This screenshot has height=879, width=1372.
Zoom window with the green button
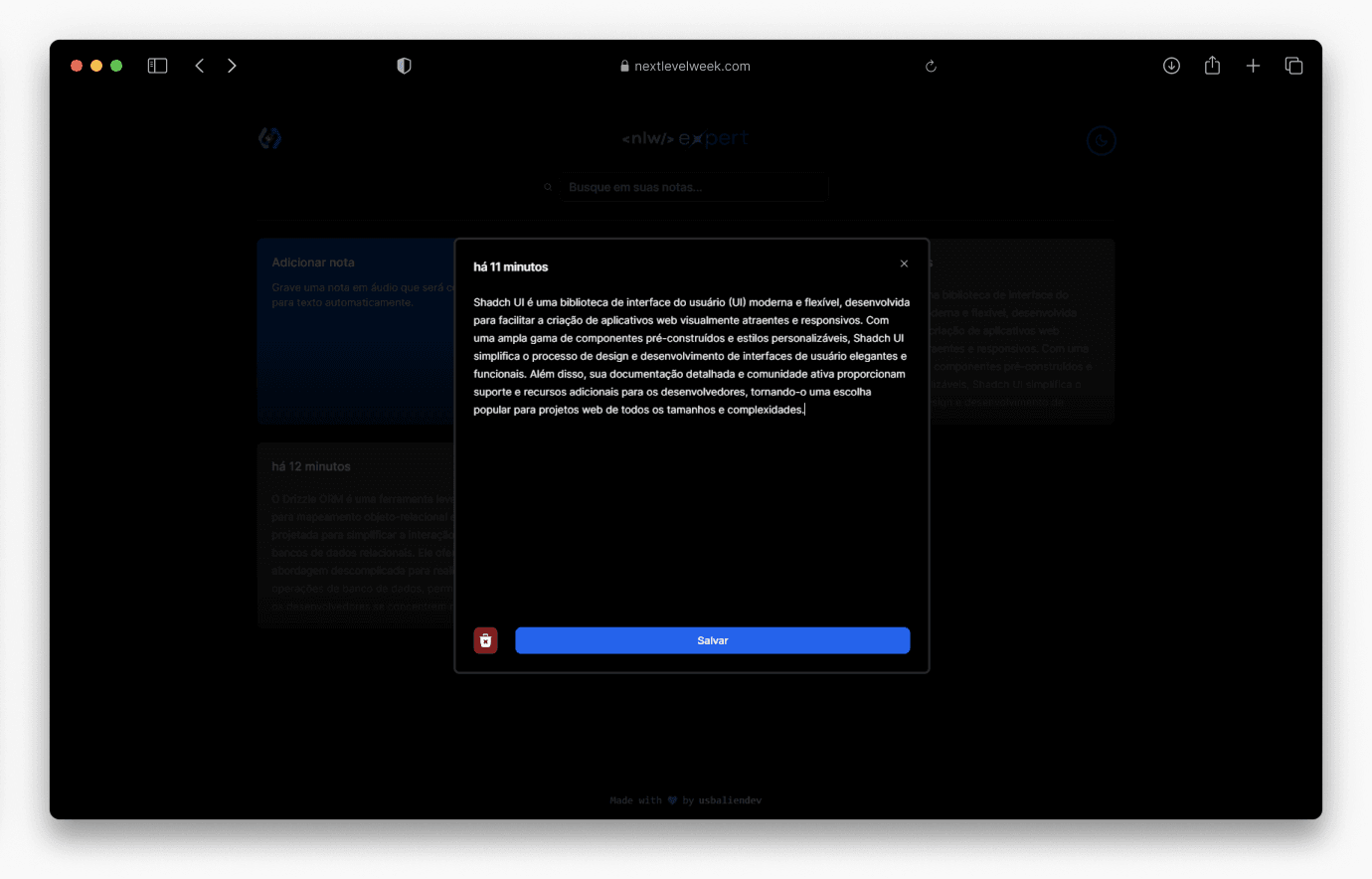pyautogui.click(x=116, y=66)
